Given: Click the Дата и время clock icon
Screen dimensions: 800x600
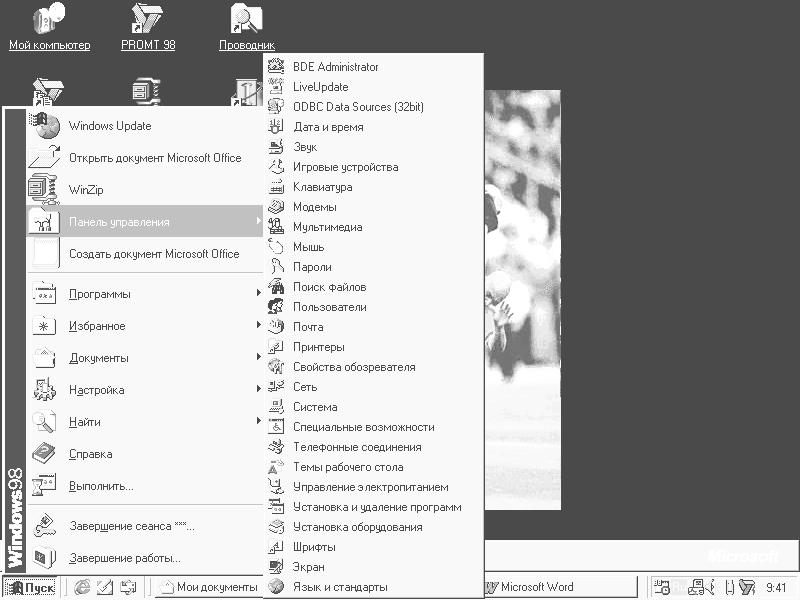Looking at the screenshot, I should (x=276, y=127).
